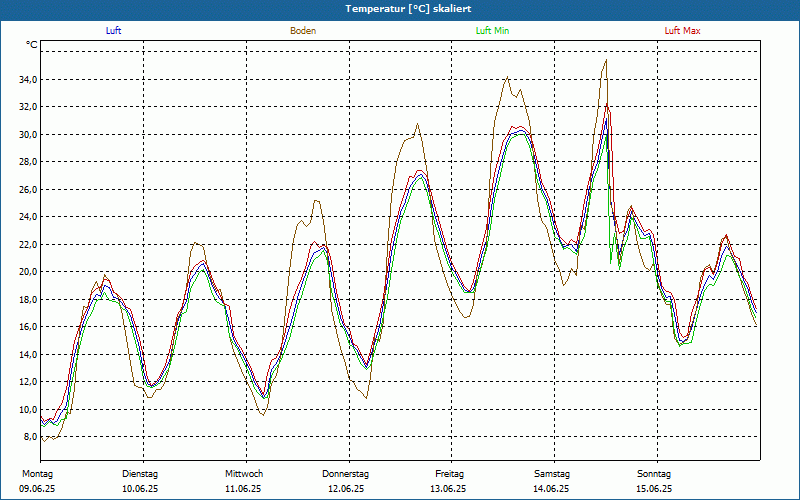Click the '30,0' y-axis value
This screenshot has height=500, width=800.
tap(28, 134)
